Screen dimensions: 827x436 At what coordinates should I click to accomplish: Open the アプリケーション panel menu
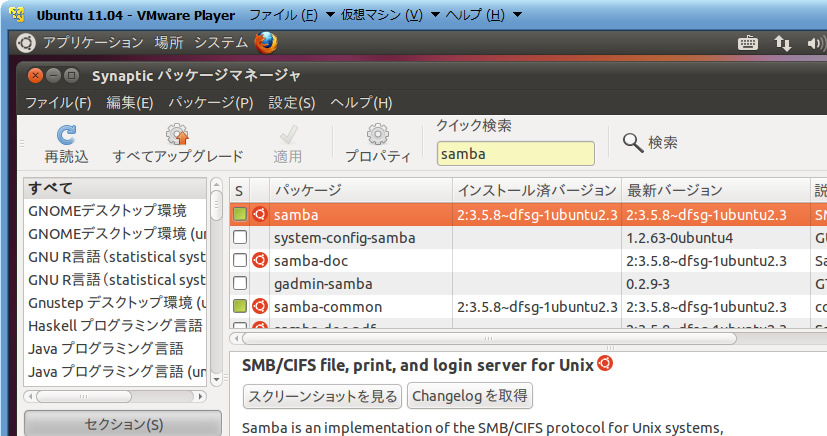click(93, 43)
